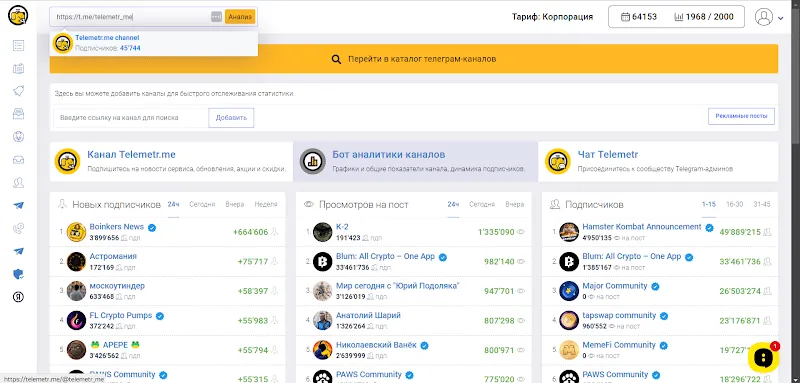Screen dimensions: 800x383
Task: Switch new subscribers to 'Неделя' tab
Action: (266, 204)
